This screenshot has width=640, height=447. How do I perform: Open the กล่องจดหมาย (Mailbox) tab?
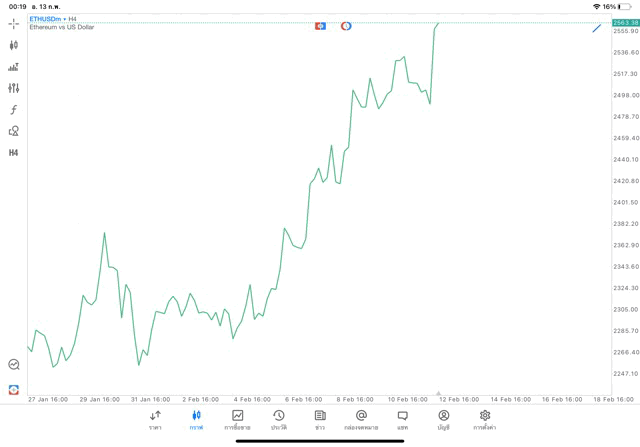[361, 420]
